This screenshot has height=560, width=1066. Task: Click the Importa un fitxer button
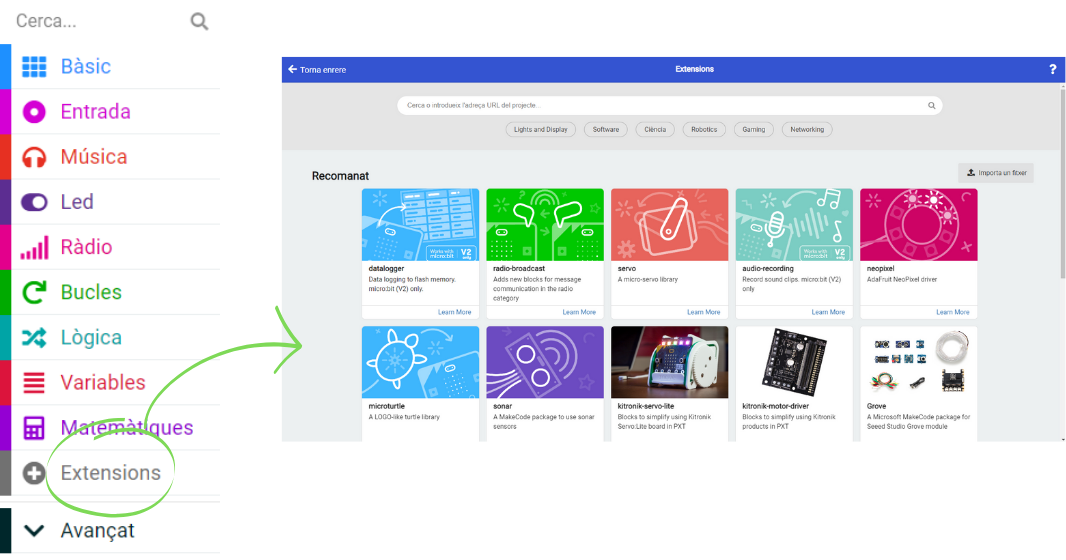(x=995, y=173)
